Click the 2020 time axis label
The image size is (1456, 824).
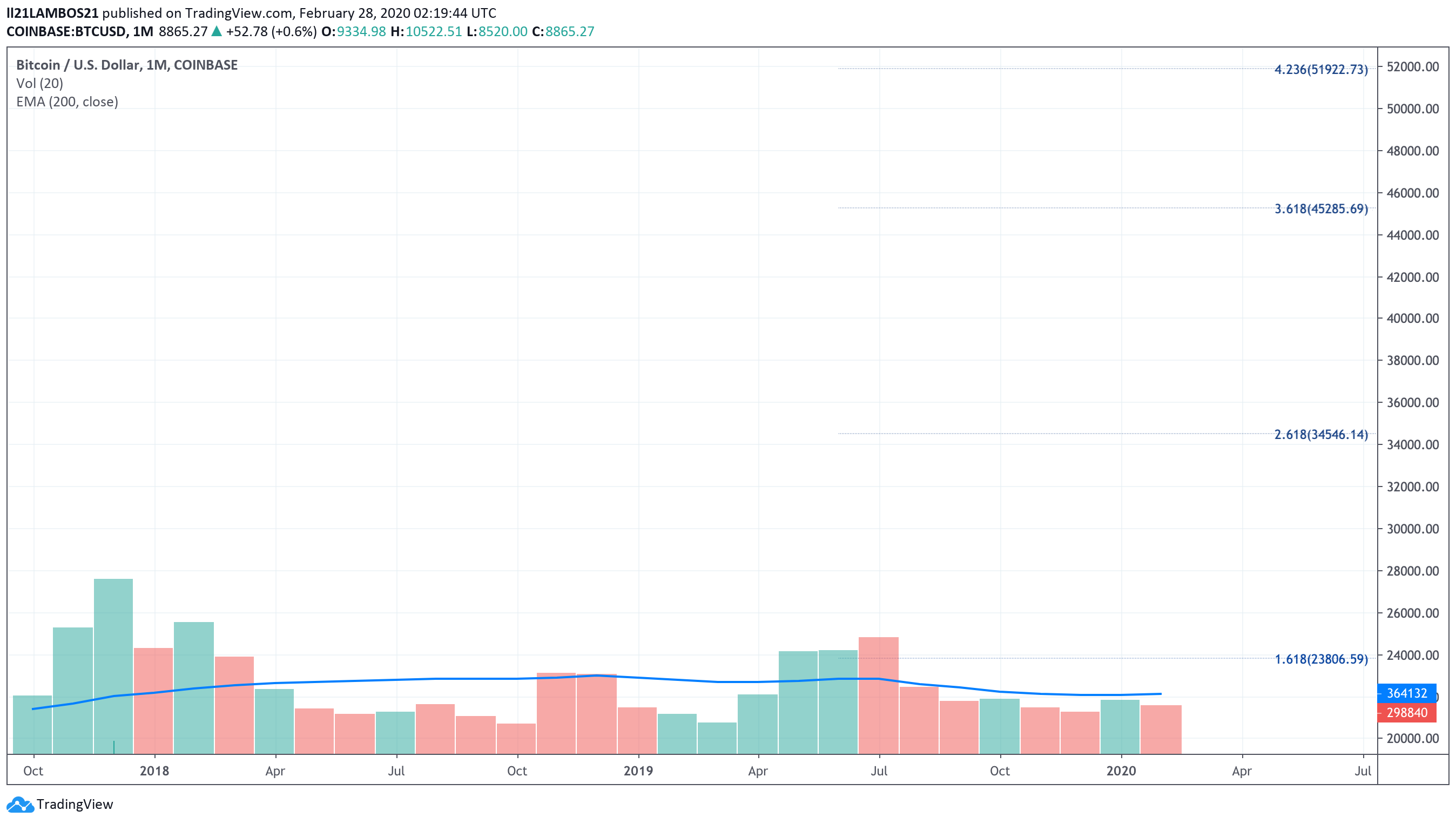point(1121,771)
